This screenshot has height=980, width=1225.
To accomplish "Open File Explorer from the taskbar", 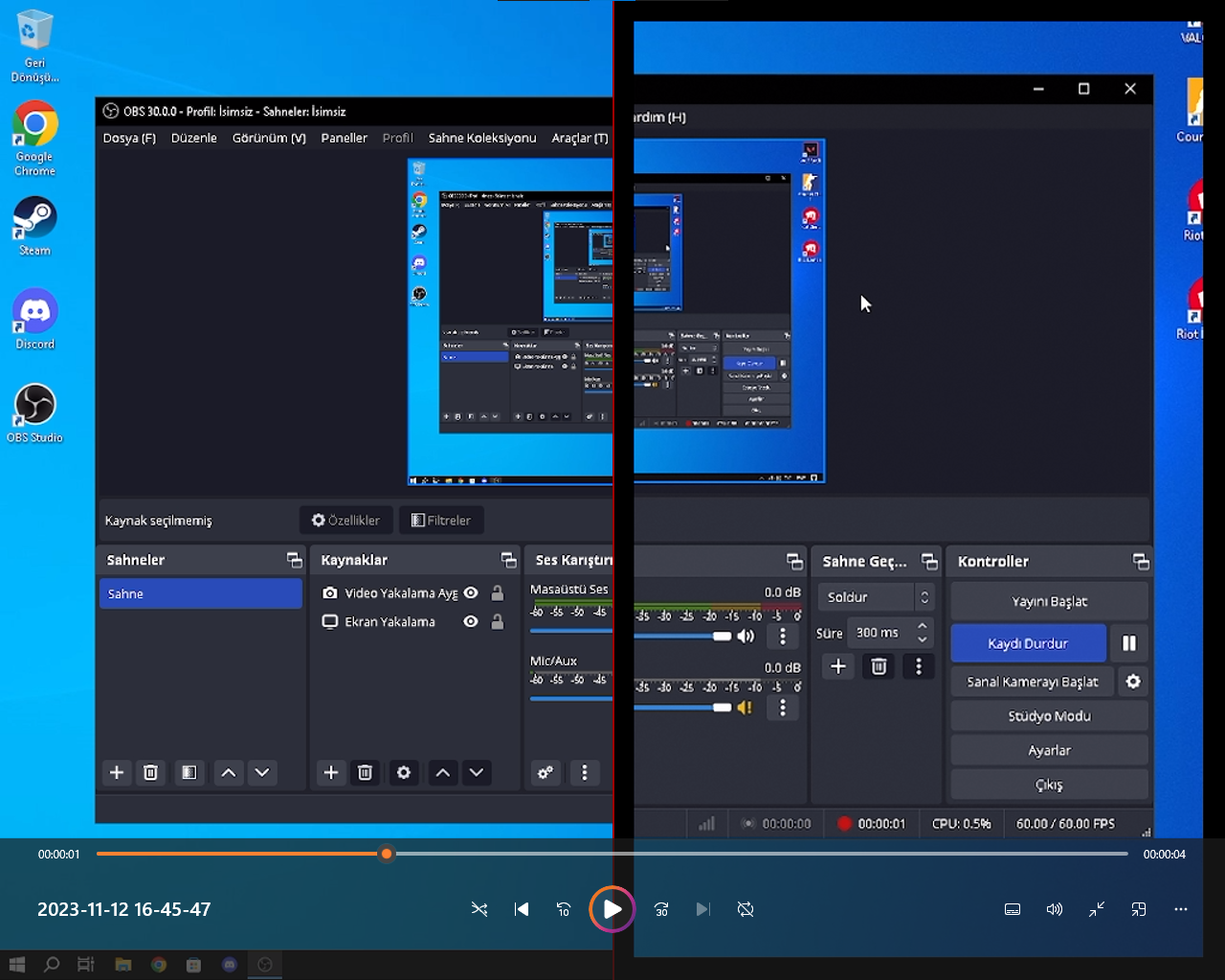I will 122,965.
